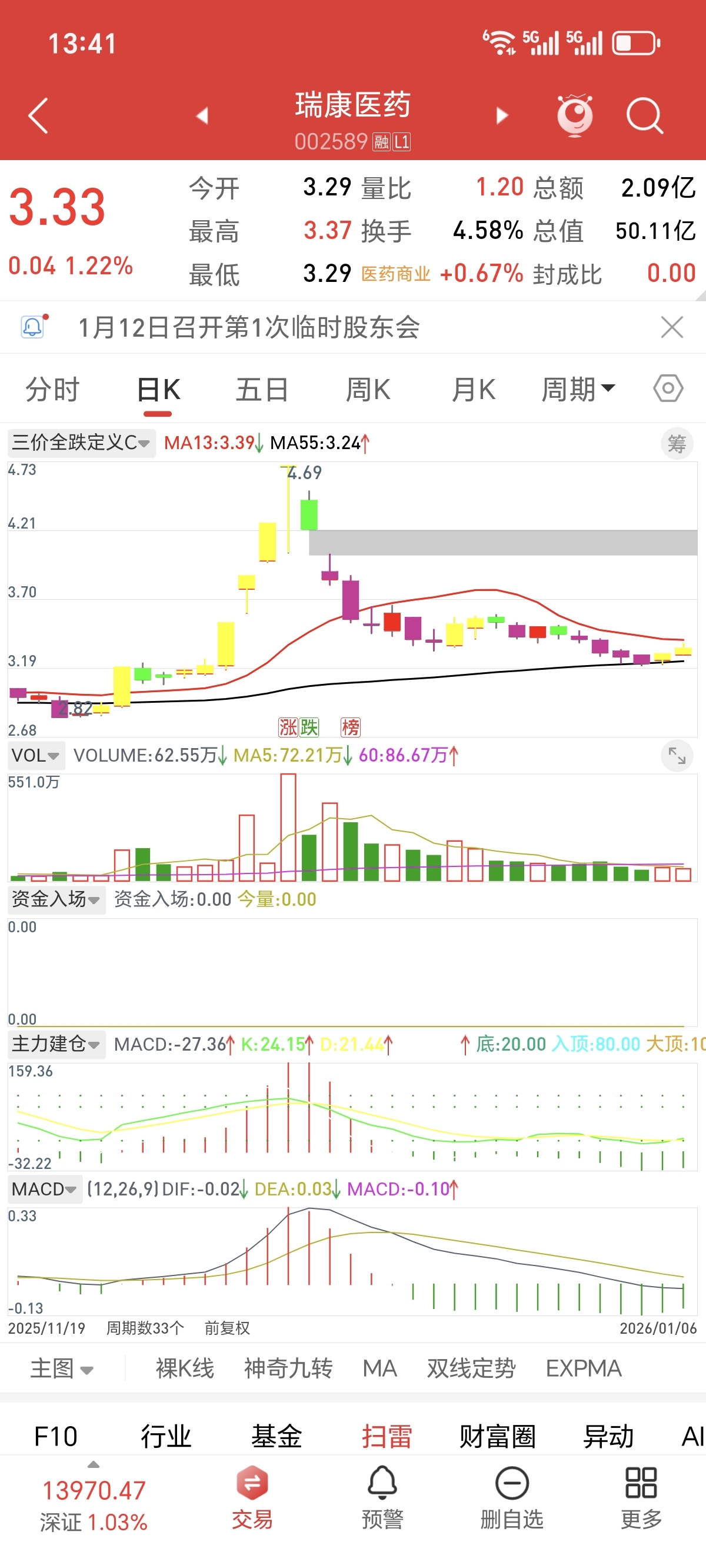Tap the 筹 chip distribution button
Screen dimensions: 706x1568
pyautogui.click(x=677, y=444)
